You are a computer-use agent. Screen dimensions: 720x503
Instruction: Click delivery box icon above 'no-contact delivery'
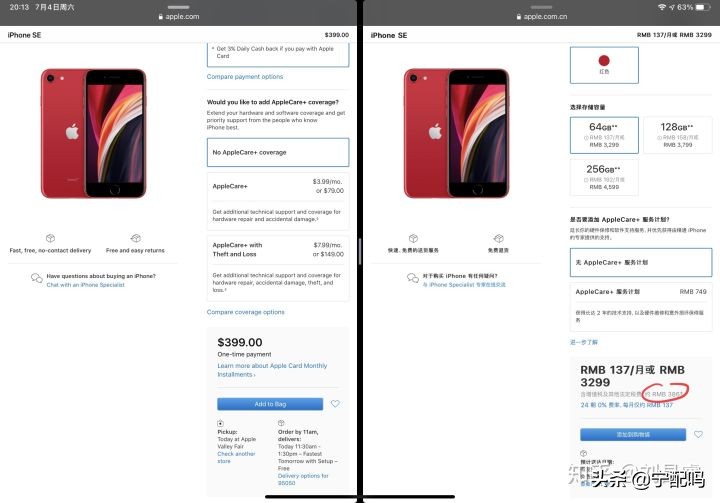50,238
